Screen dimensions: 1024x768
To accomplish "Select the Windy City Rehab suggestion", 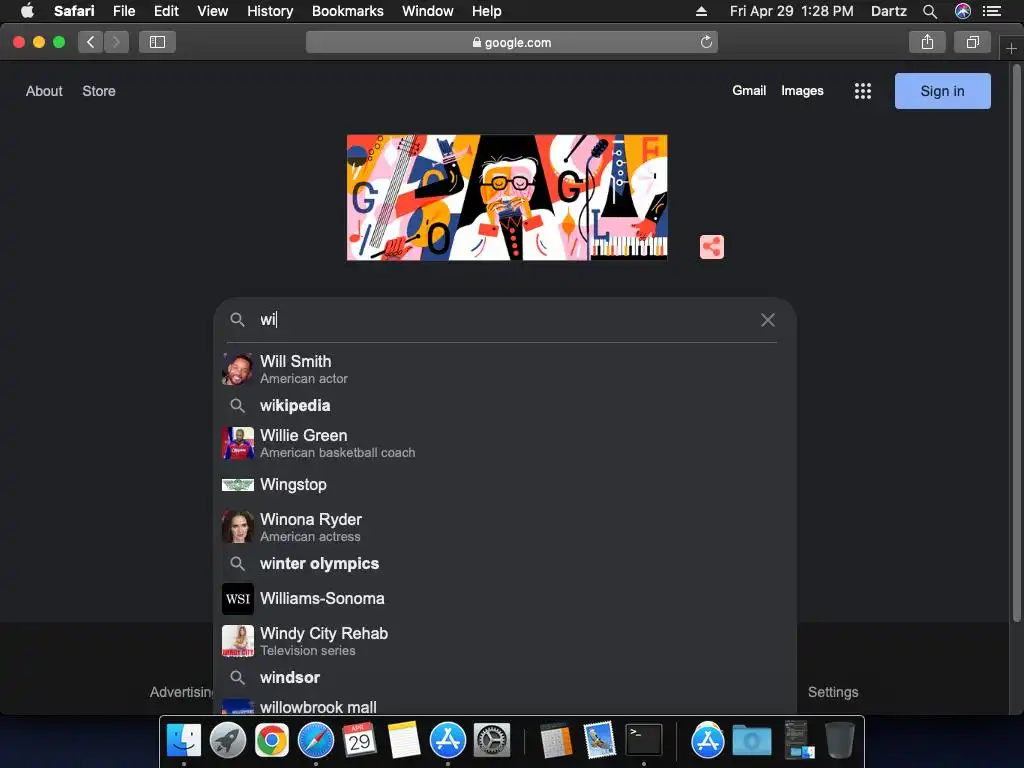I will pos(505,641).
